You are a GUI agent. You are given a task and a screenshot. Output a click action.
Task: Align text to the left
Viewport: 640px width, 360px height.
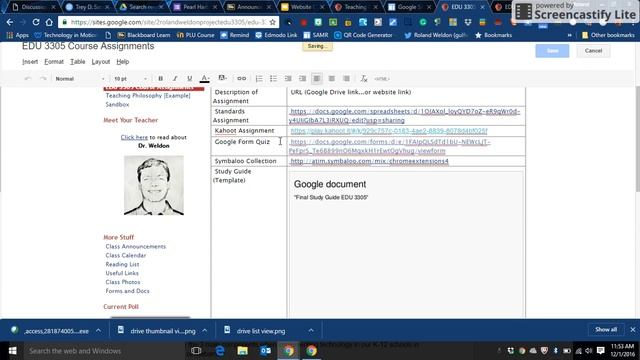tap(317, 78)
